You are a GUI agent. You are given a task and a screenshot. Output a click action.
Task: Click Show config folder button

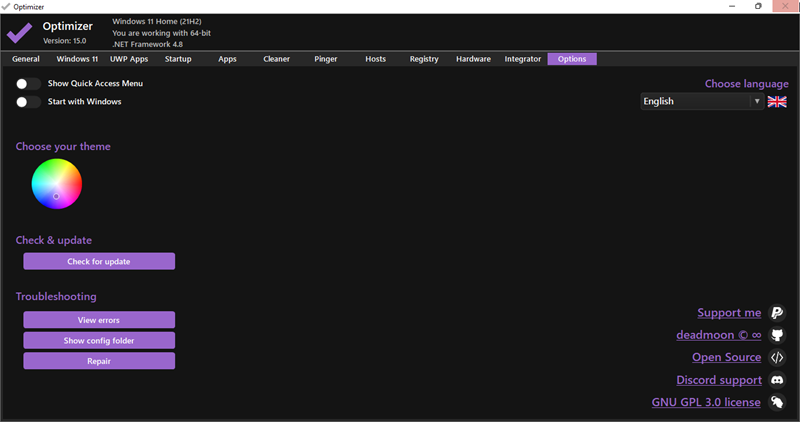click(99, 340)
